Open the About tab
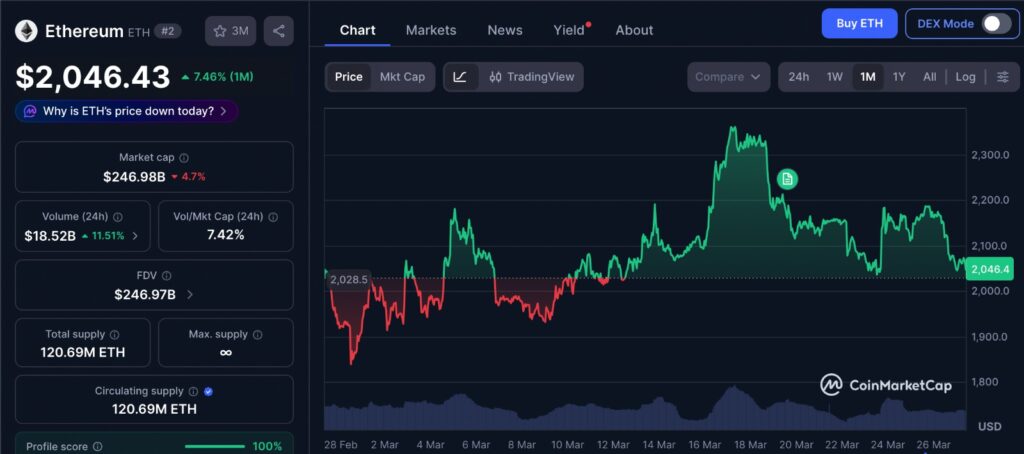 (634, 30)
